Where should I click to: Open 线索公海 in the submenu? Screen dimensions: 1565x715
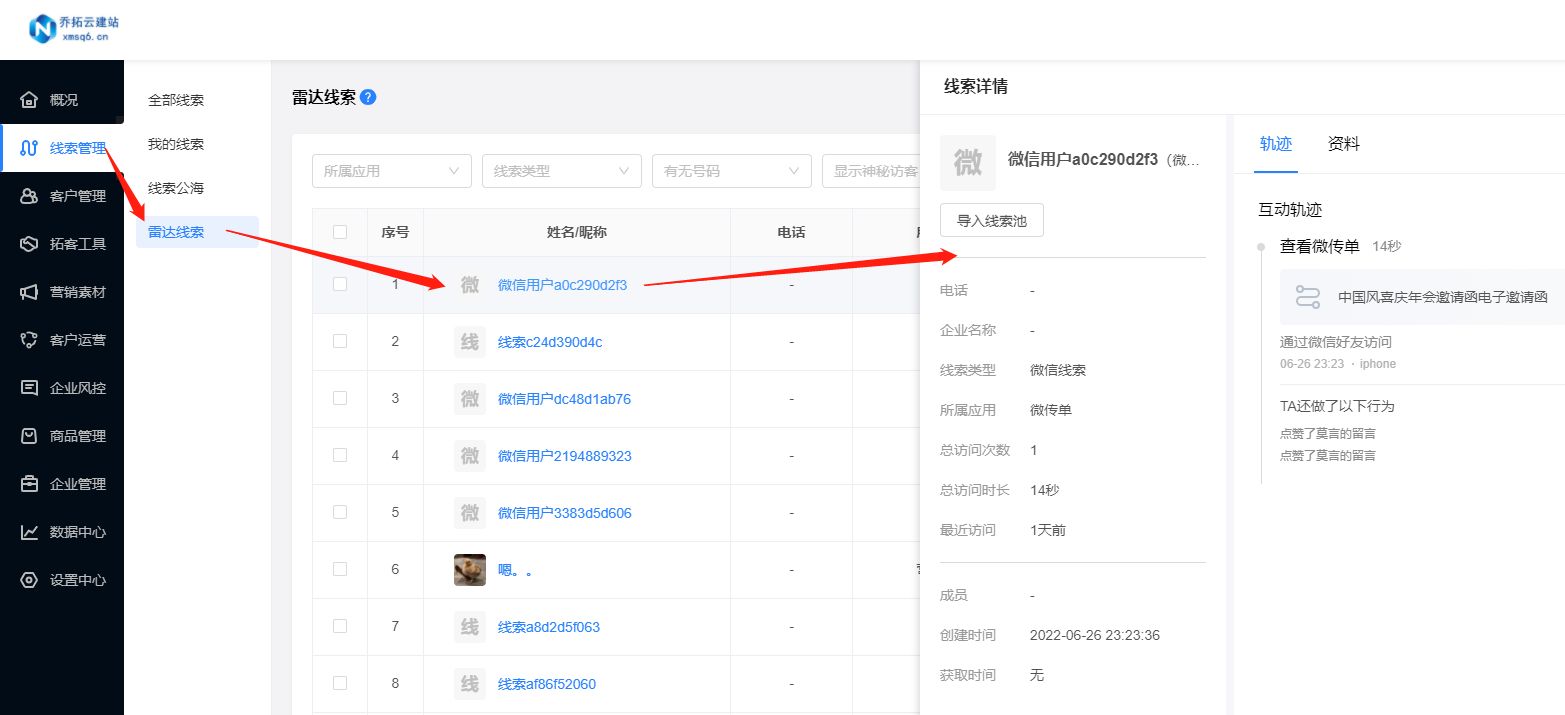tap(176, 188)
